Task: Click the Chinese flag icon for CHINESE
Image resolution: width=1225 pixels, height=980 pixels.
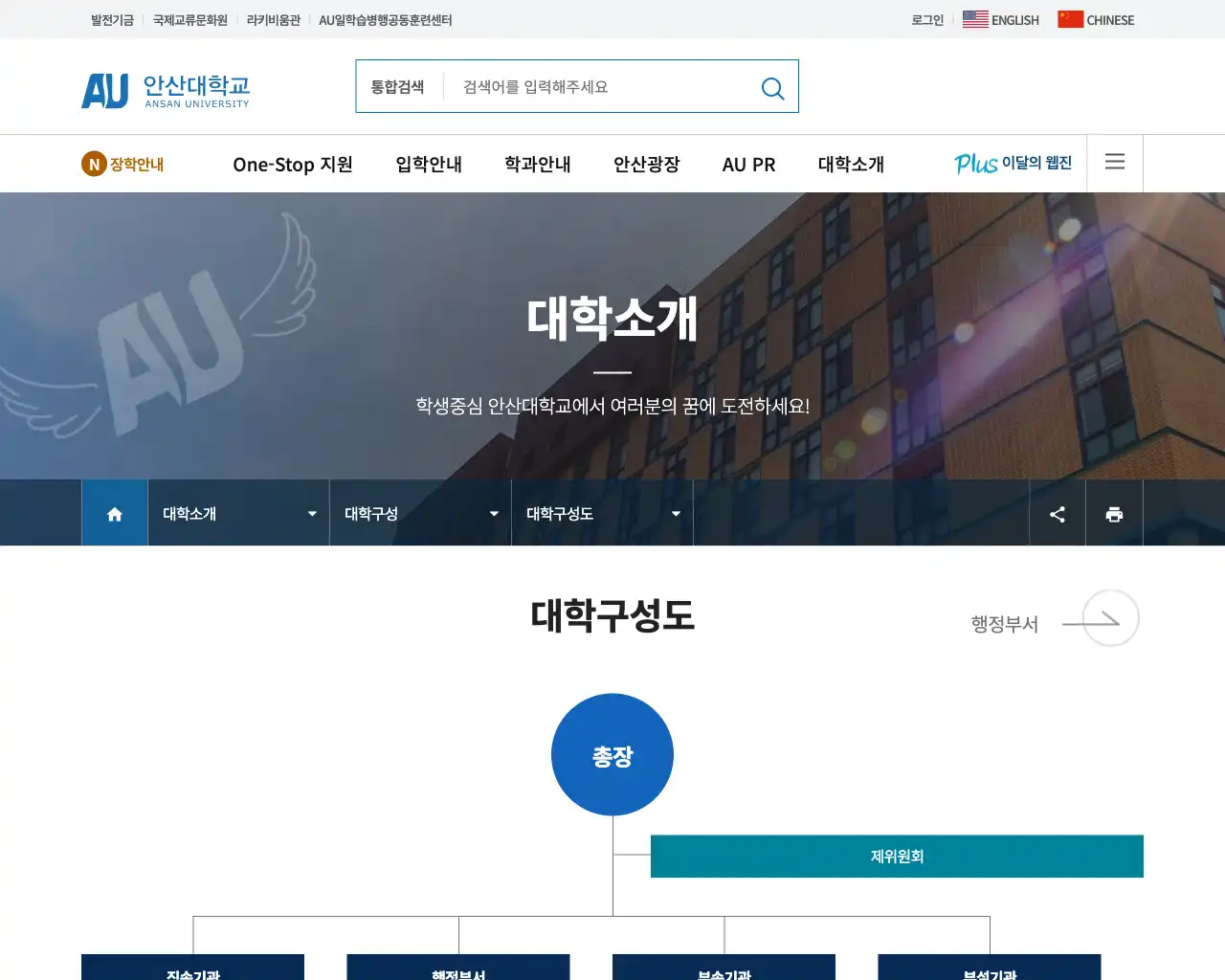Action: [1069, 17]
